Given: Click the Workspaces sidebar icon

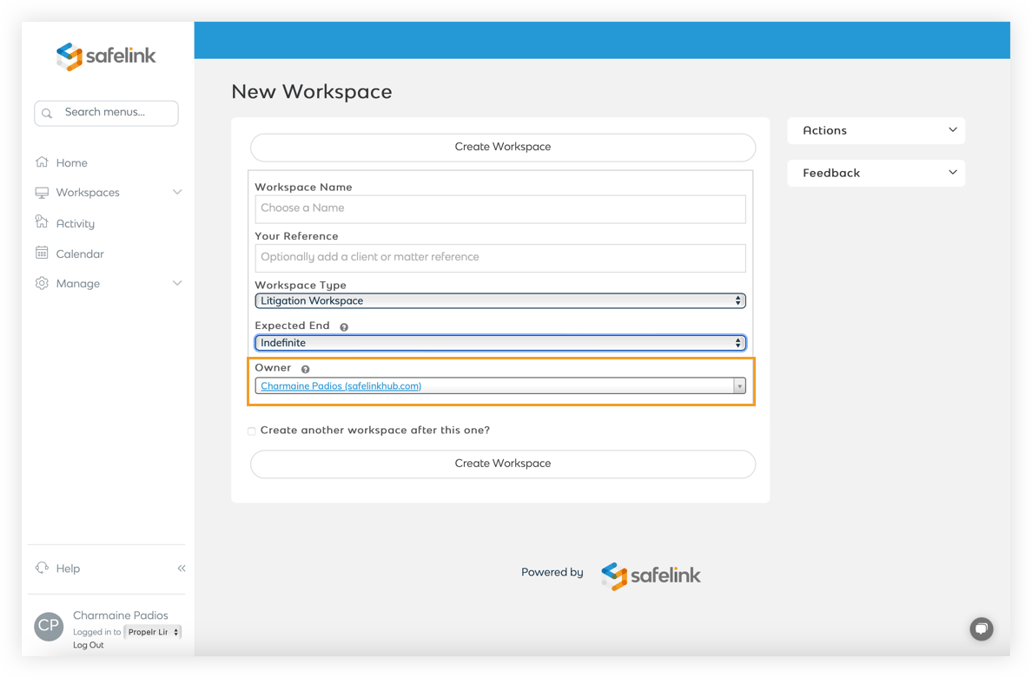Looking at the screenshot, I should tap(42, 192).
